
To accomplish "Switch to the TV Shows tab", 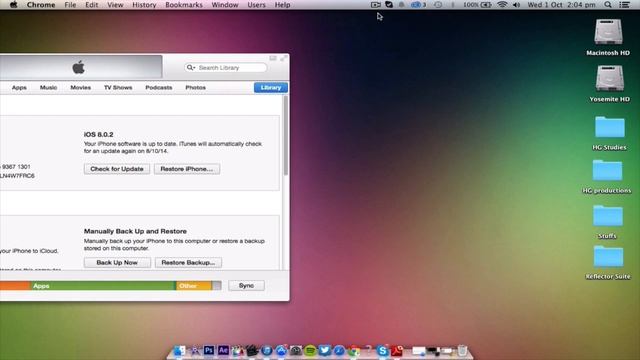I will 118,88.
